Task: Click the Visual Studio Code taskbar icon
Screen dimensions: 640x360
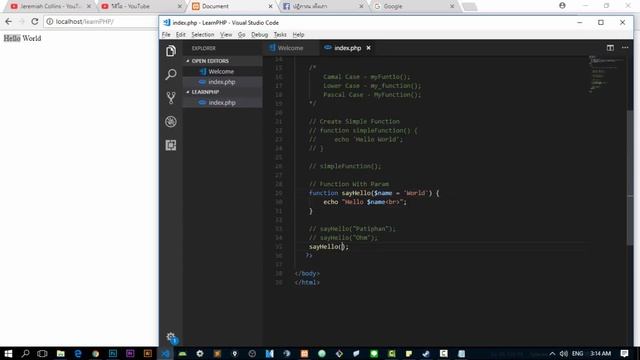Action: coord(165,353)
